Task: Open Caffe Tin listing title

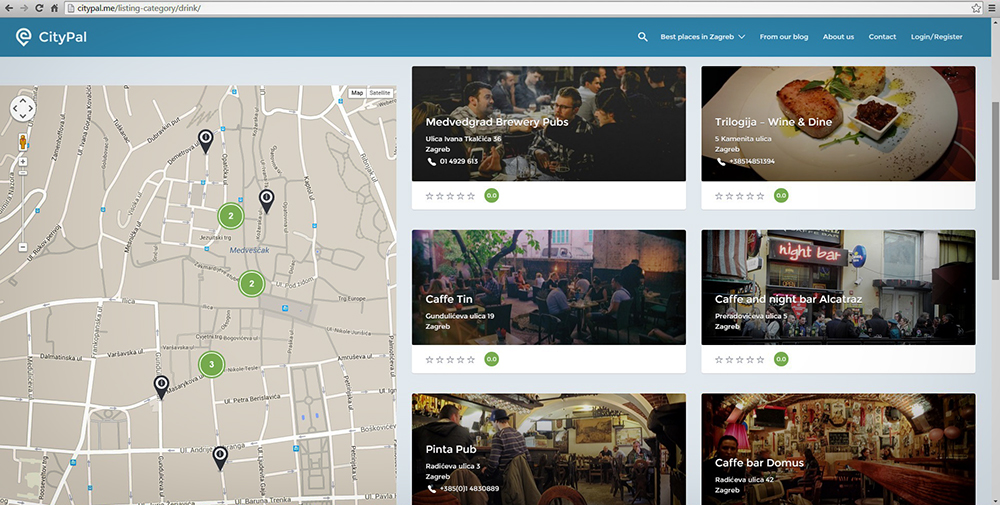Action: click(x=449, y=299)
